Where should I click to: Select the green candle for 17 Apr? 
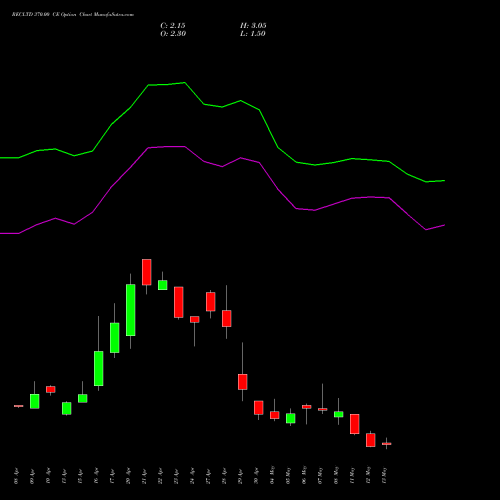click(115, 338)
